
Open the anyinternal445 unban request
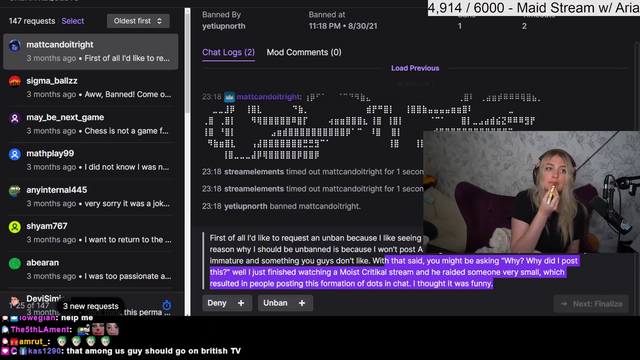(91, 197)
